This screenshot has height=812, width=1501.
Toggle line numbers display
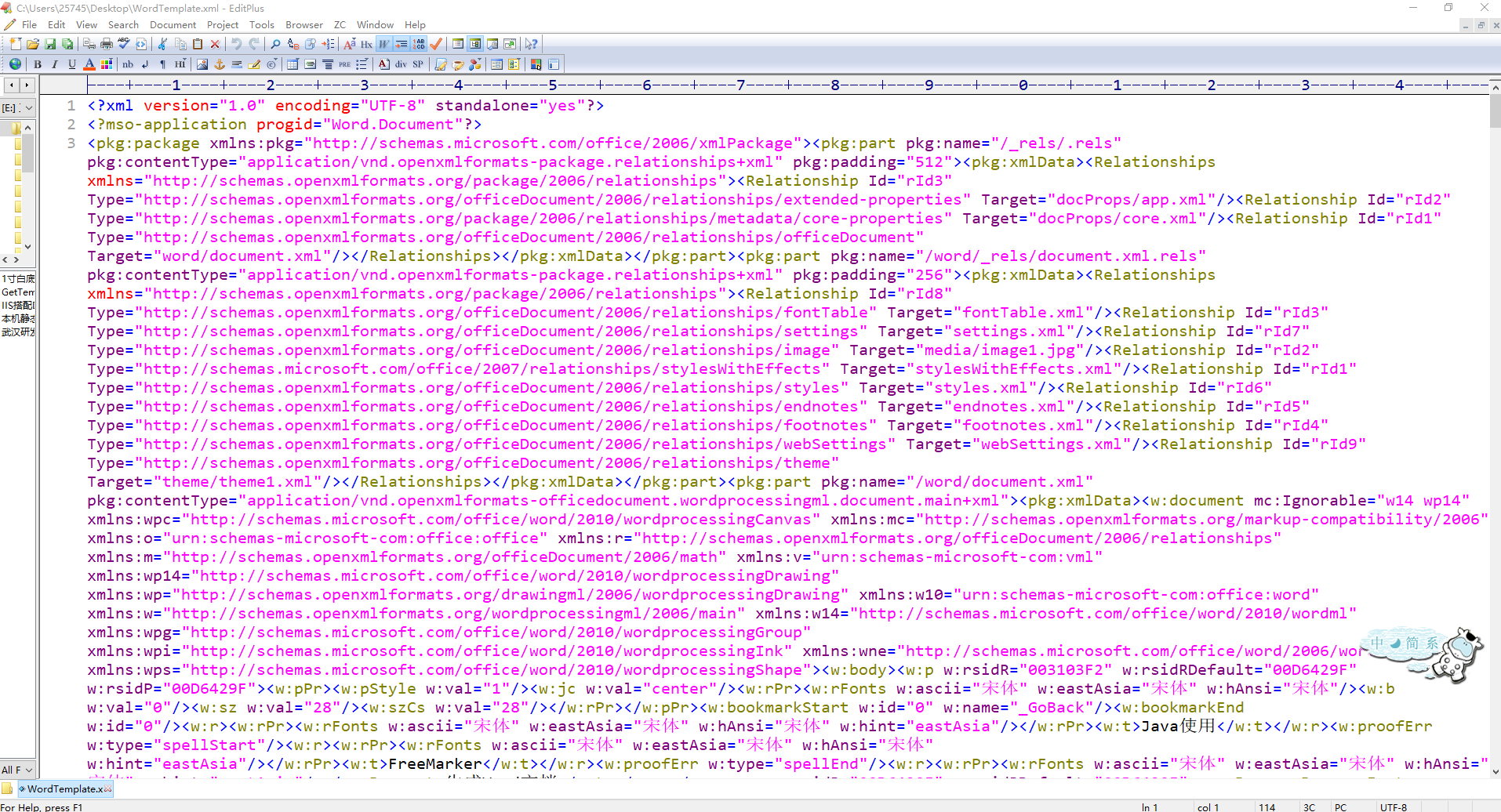click(x=417, y=45)
